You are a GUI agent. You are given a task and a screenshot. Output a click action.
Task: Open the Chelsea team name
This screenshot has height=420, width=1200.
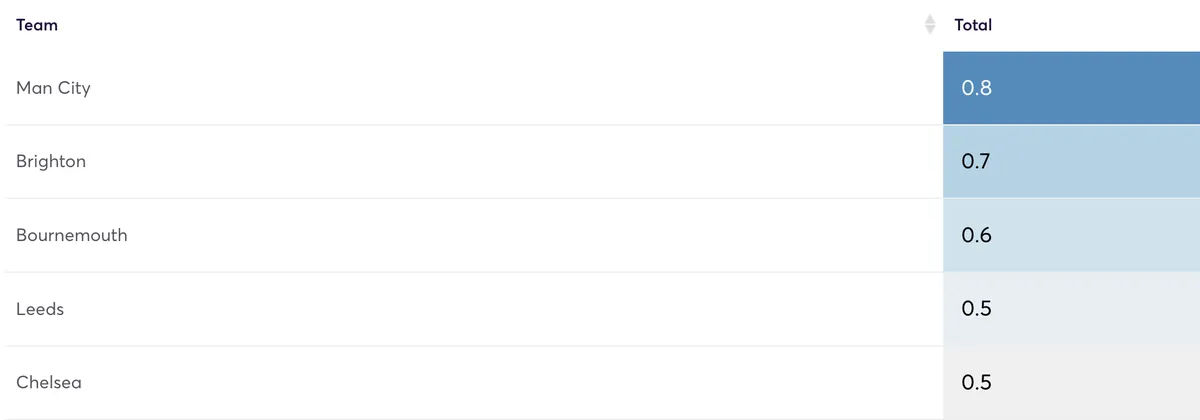[x=49, y=382]
